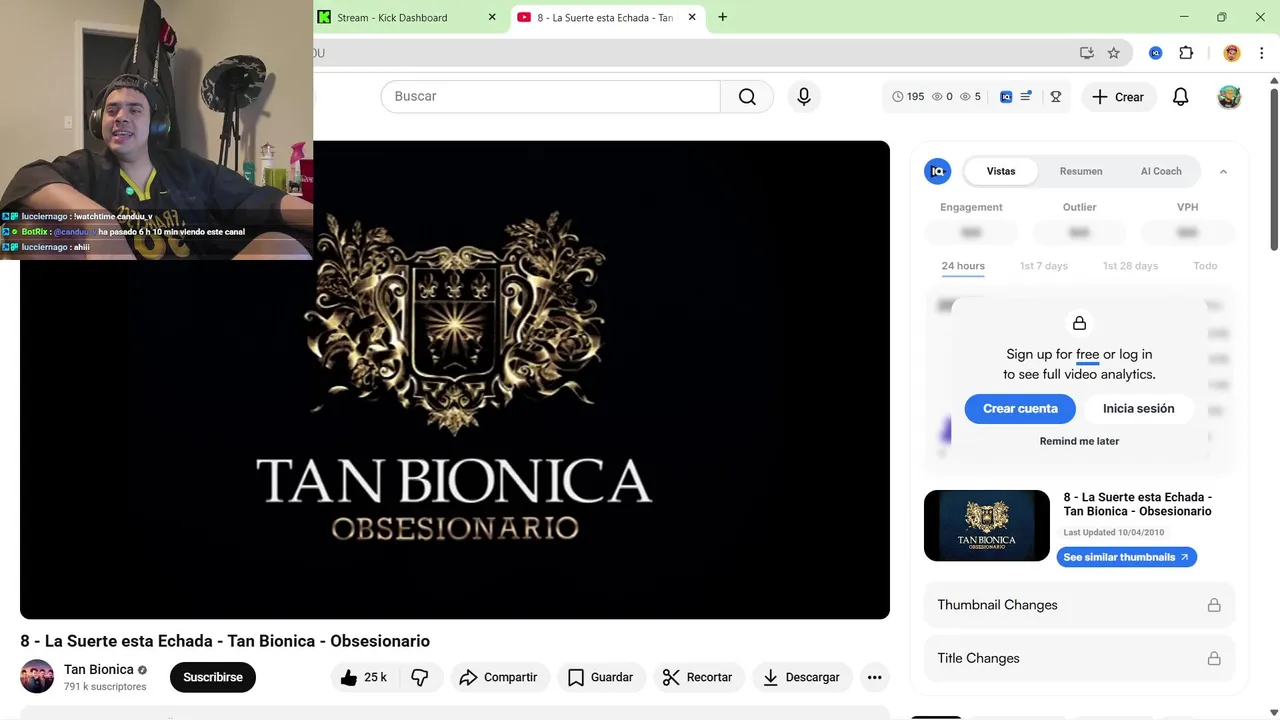Open YouTube account avatar menu
The width and height of the screenshot is (1280, 720).
(x=1229, y=97)
